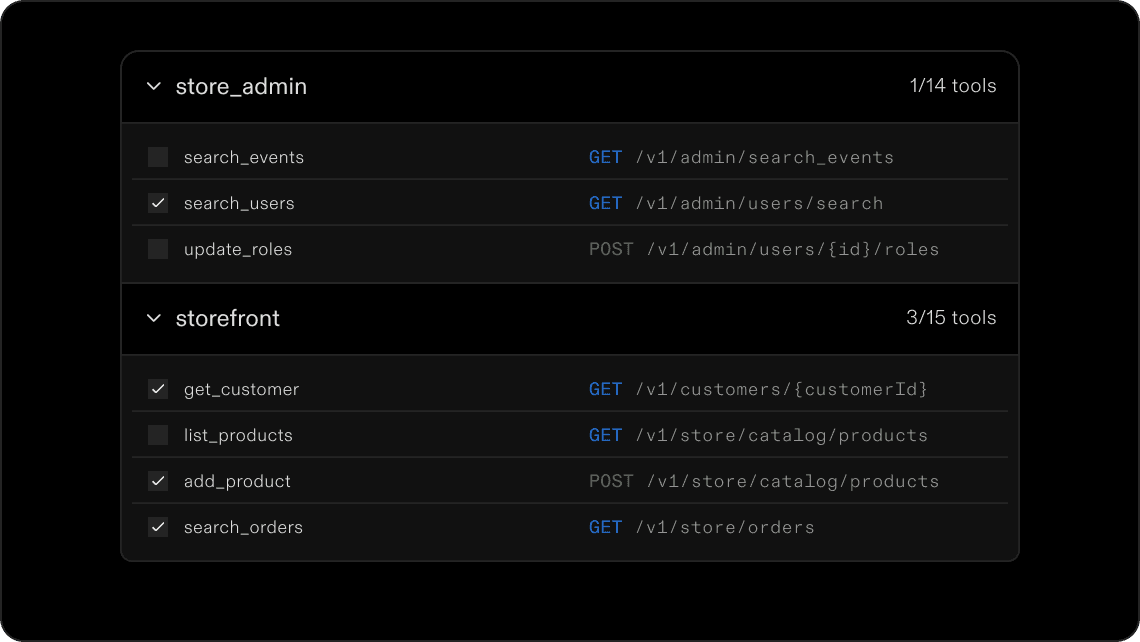Enable the list_products checkbox
1140x642 pixels.
[158, 435]
